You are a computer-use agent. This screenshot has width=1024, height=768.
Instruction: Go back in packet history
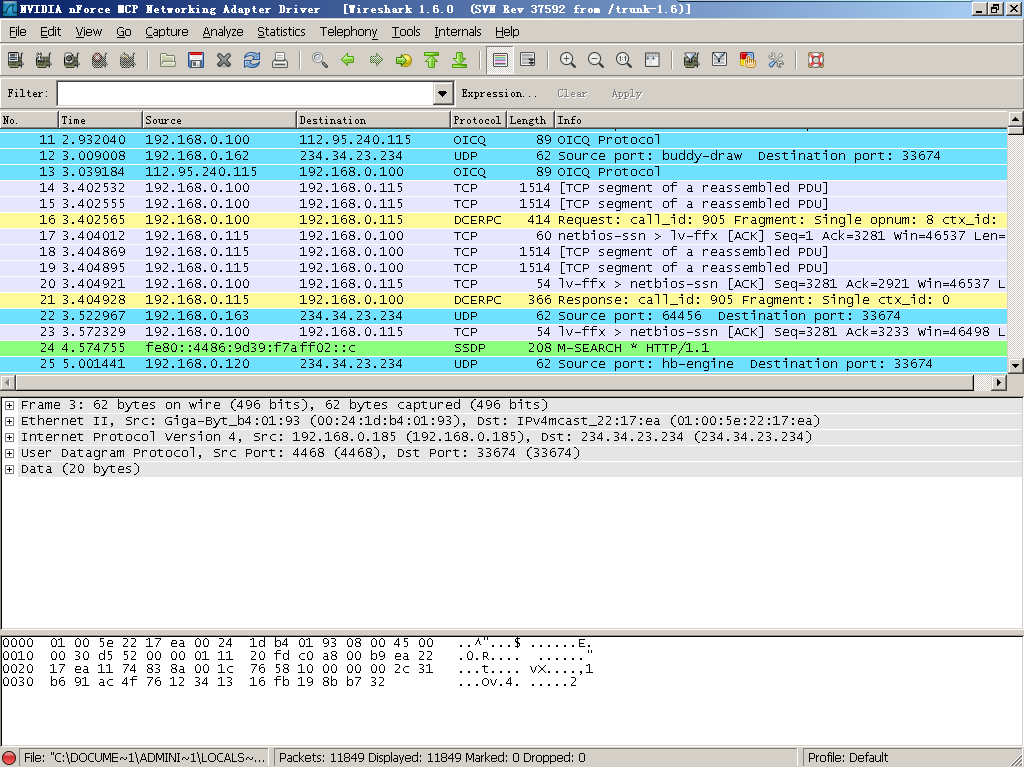point(348,60)
